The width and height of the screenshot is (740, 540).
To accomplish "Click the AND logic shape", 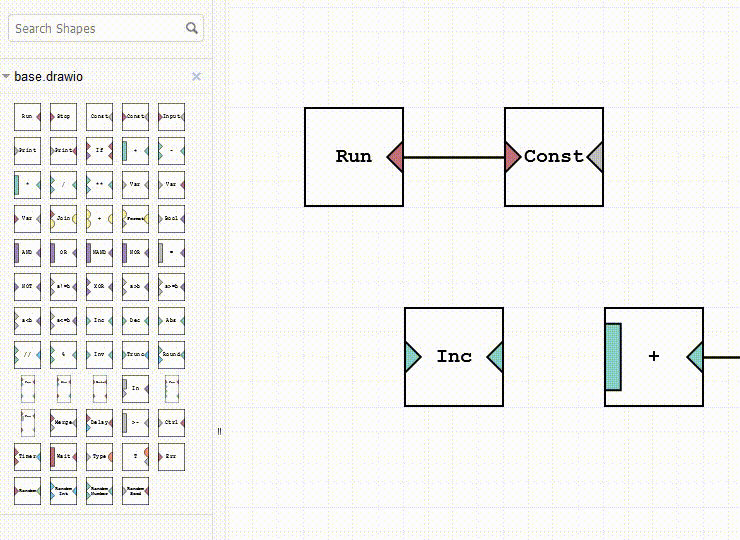I will click(28, 253).
